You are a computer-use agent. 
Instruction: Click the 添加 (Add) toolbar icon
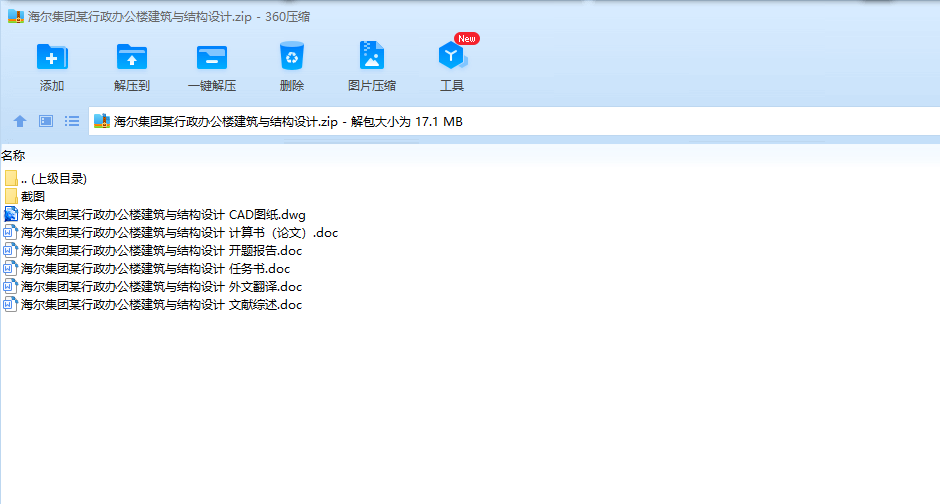[x=52, y=57]
